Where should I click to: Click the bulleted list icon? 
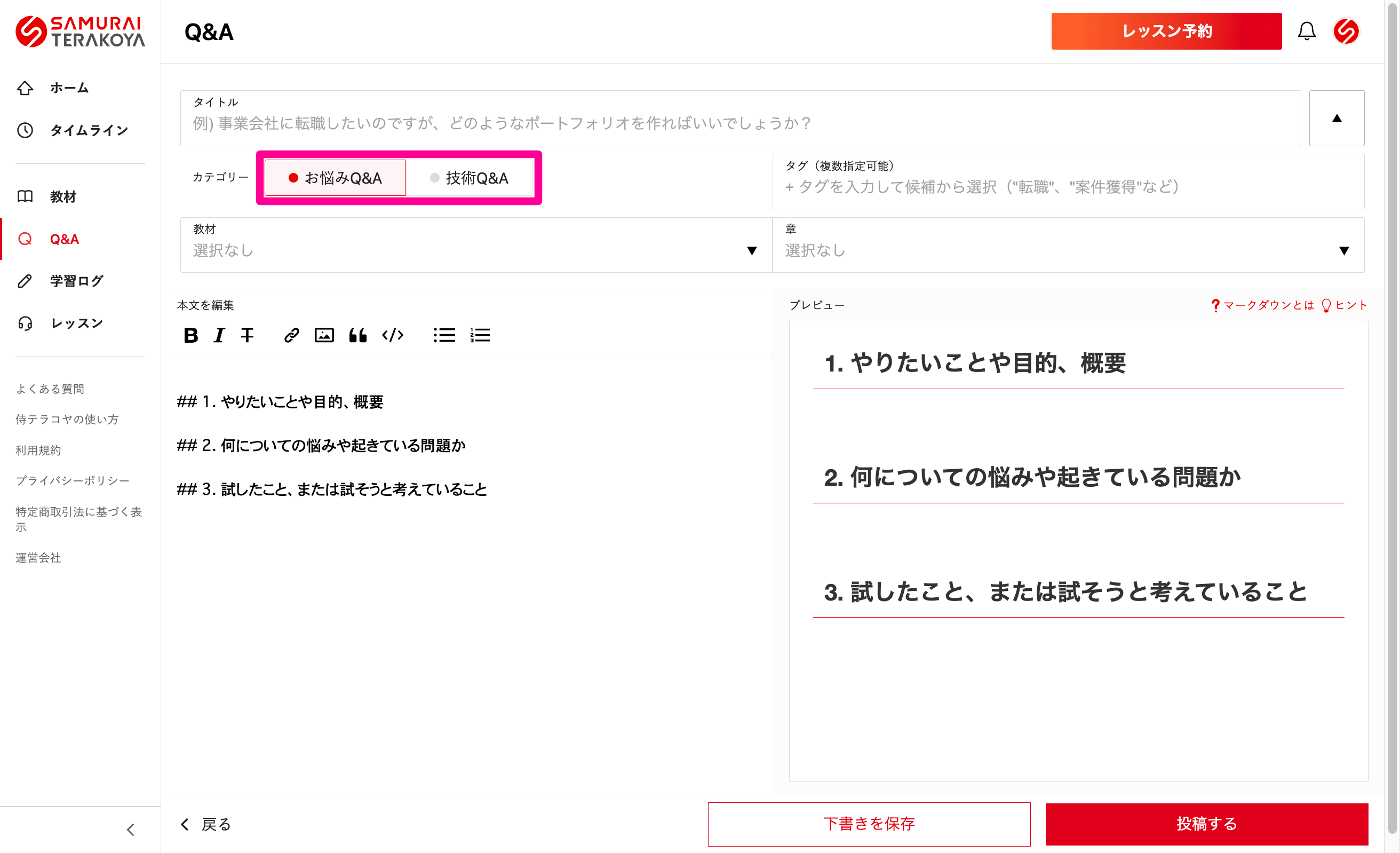444,335
